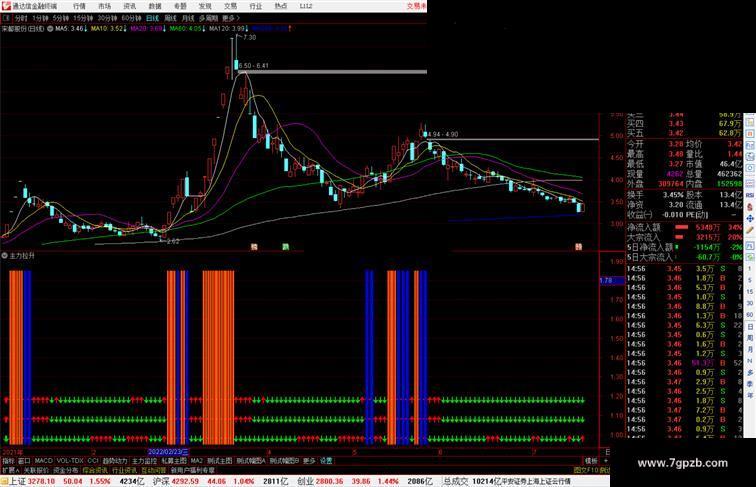Open indicator 设置
Viewport: 756px width, 487px height.
pos(326,461)
